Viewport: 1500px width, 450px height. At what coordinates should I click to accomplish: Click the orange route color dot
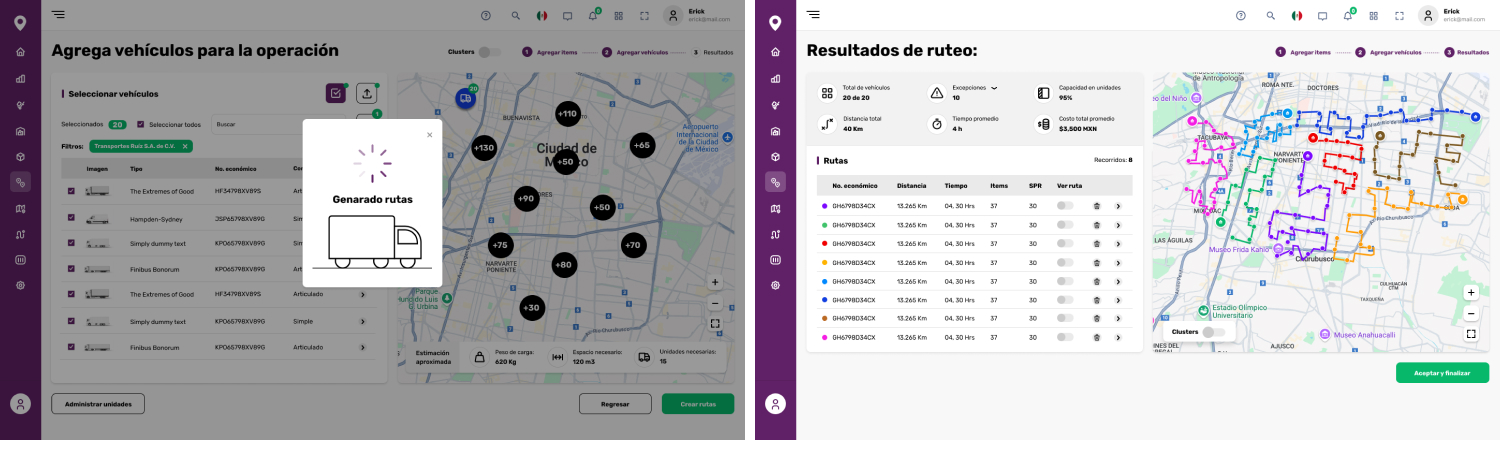pyautogui.click(x=825, y=318)
